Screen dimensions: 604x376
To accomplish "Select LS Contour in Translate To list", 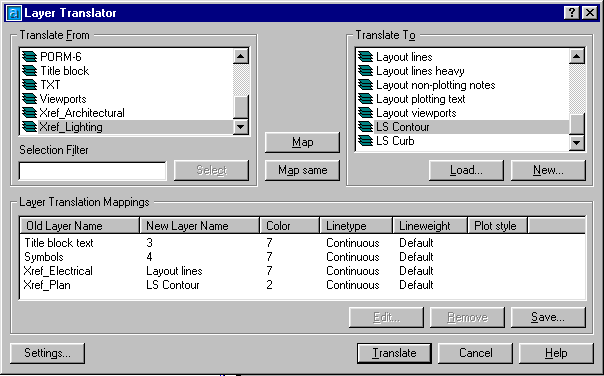I will pos(403,127).
